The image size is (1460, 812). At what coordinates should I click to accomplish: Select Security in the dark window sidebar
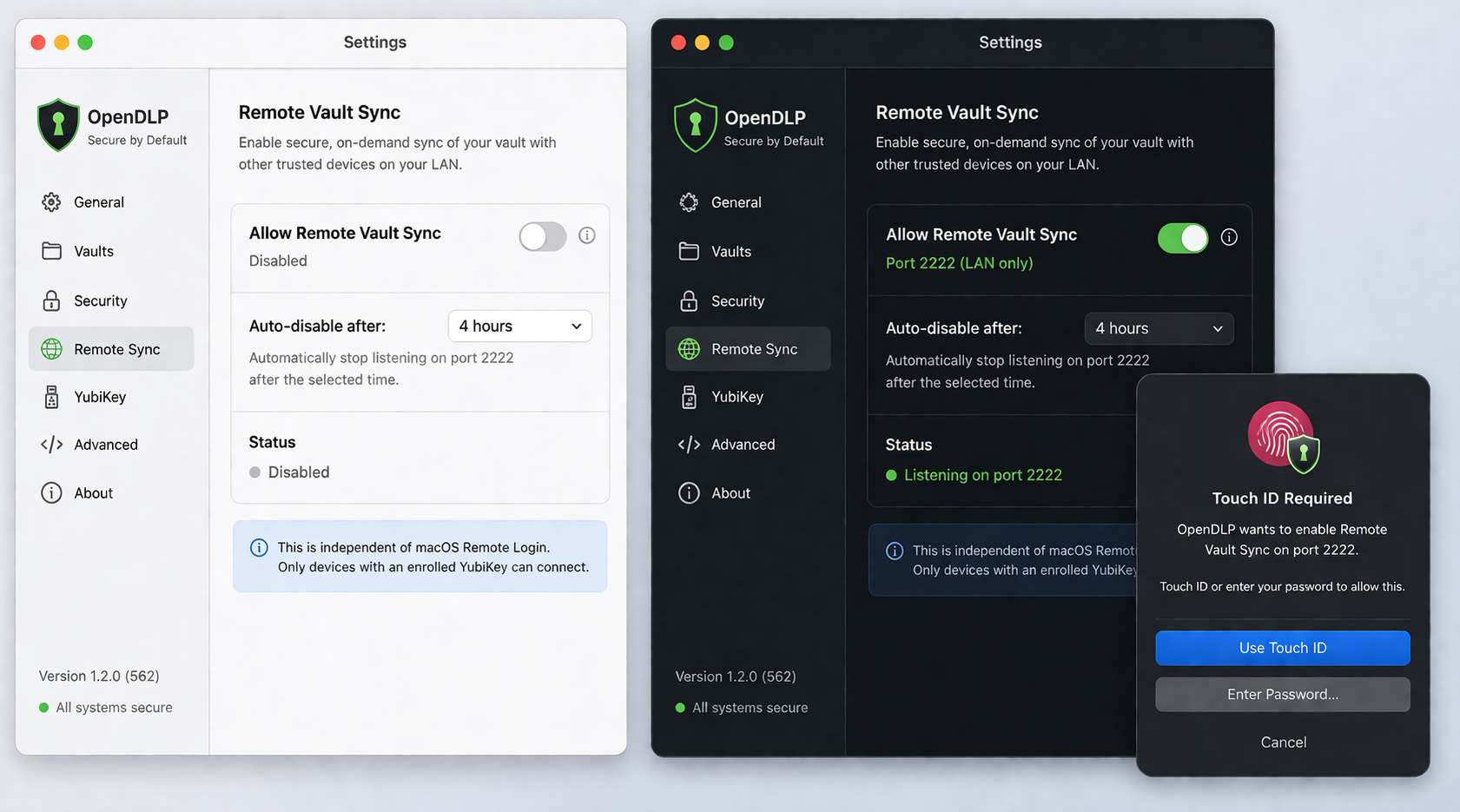748,300
